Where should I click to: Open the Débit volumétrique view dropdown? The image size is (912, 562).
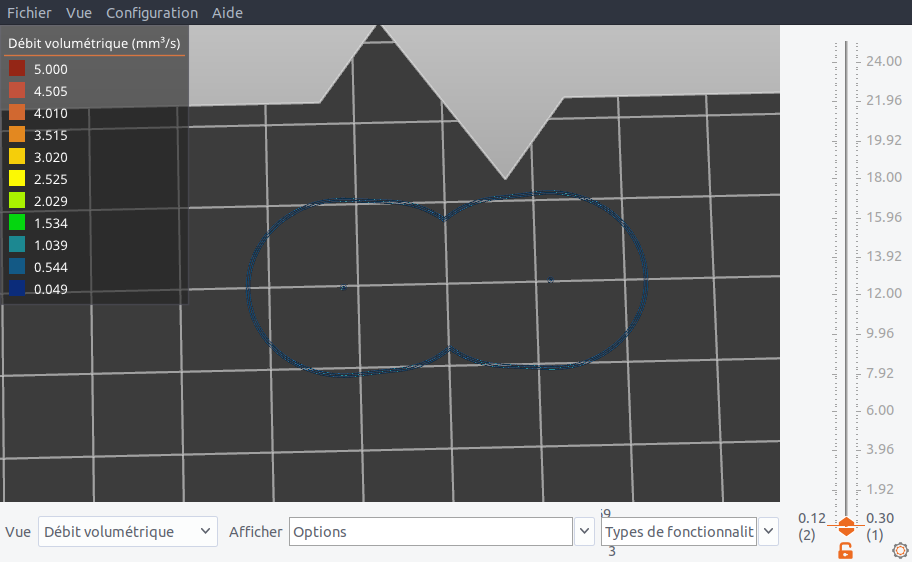128,532
